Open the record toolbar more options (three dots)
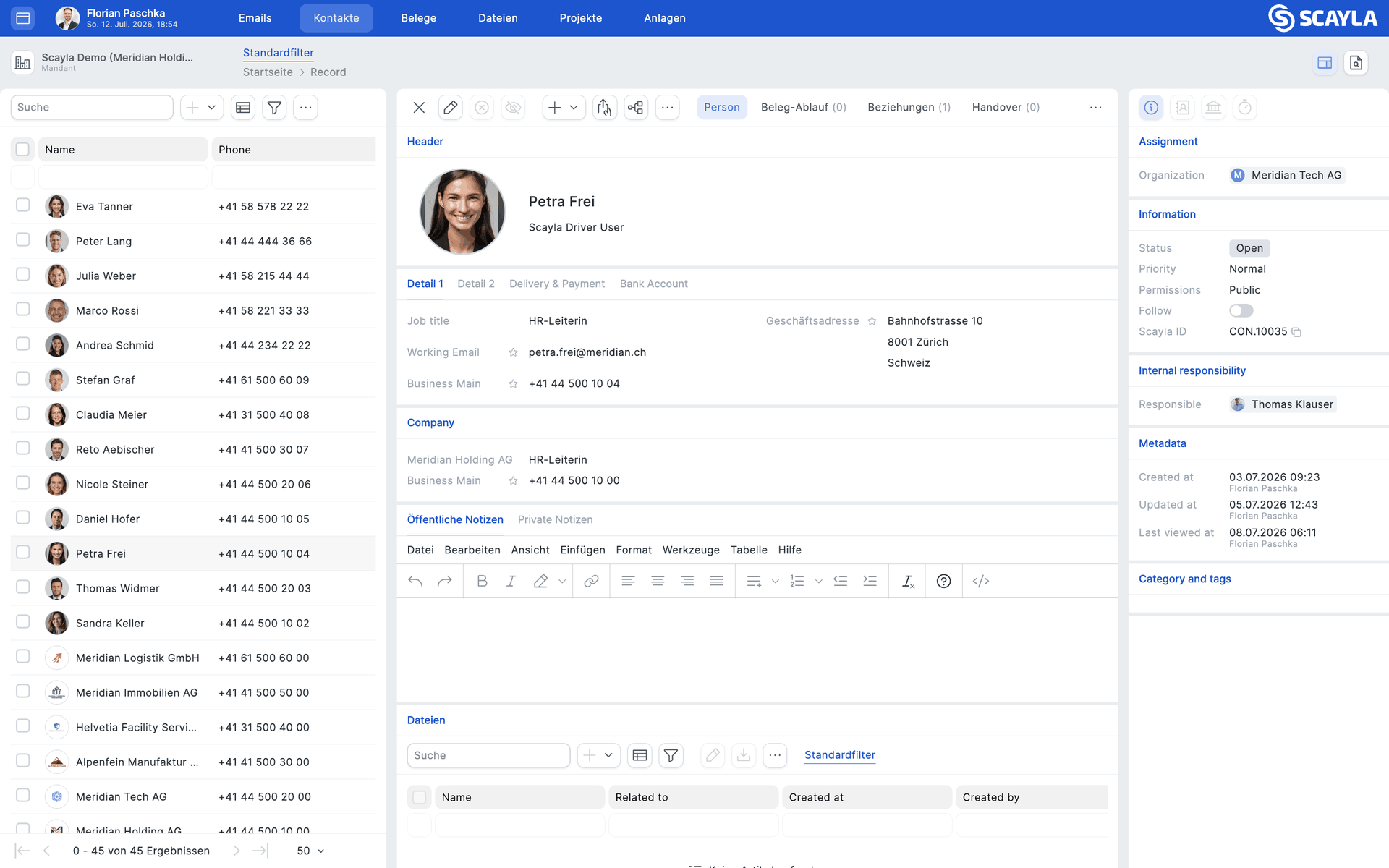The width and height of the screenshot is (1389, 868). tap(667, 108)
